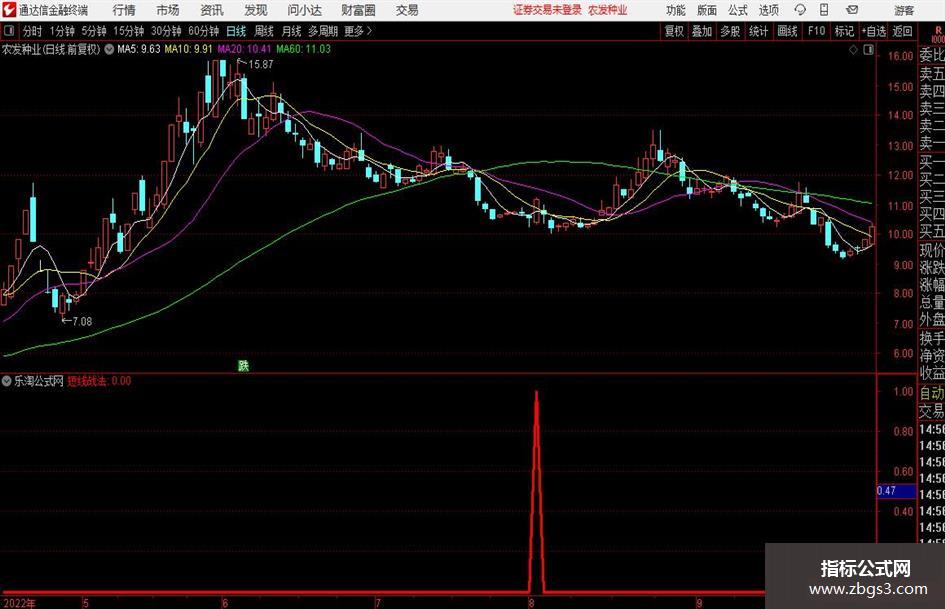This screenshot has height=609, width=945.
Task: Click month 8 marker on time axis
Action: click(x=531, y=603)
